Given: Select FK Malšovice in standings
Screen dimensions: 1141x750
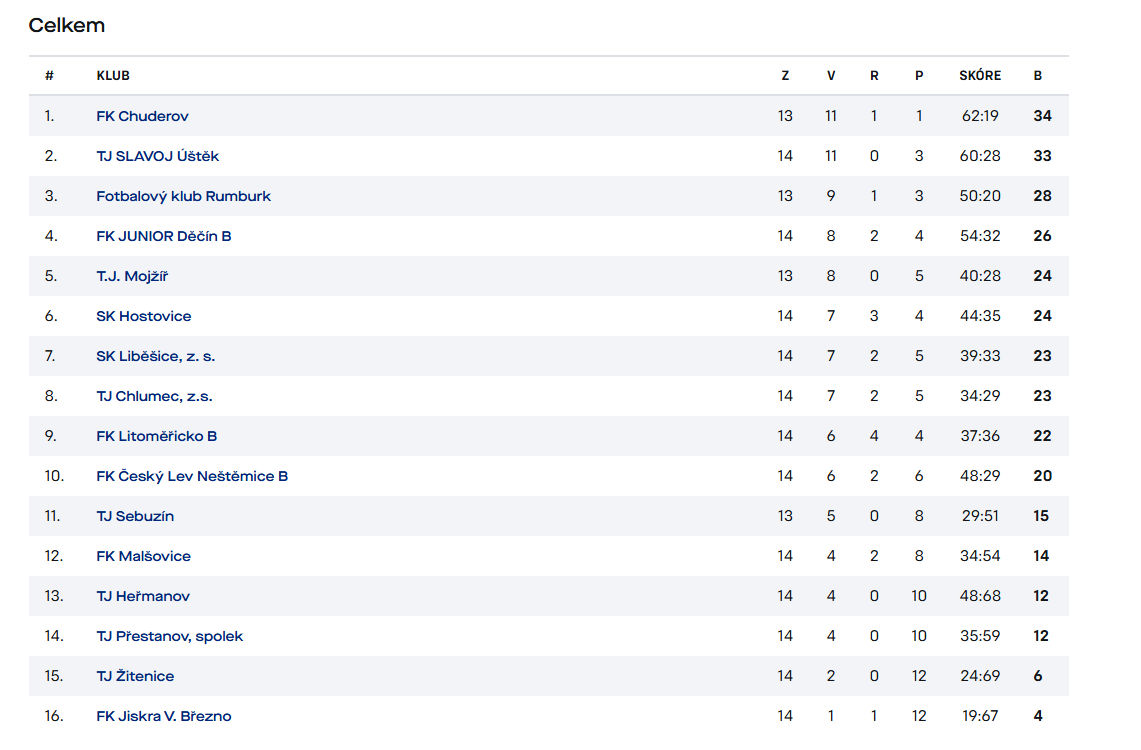Looking at the screenshot, I should [x=143, y=556].
